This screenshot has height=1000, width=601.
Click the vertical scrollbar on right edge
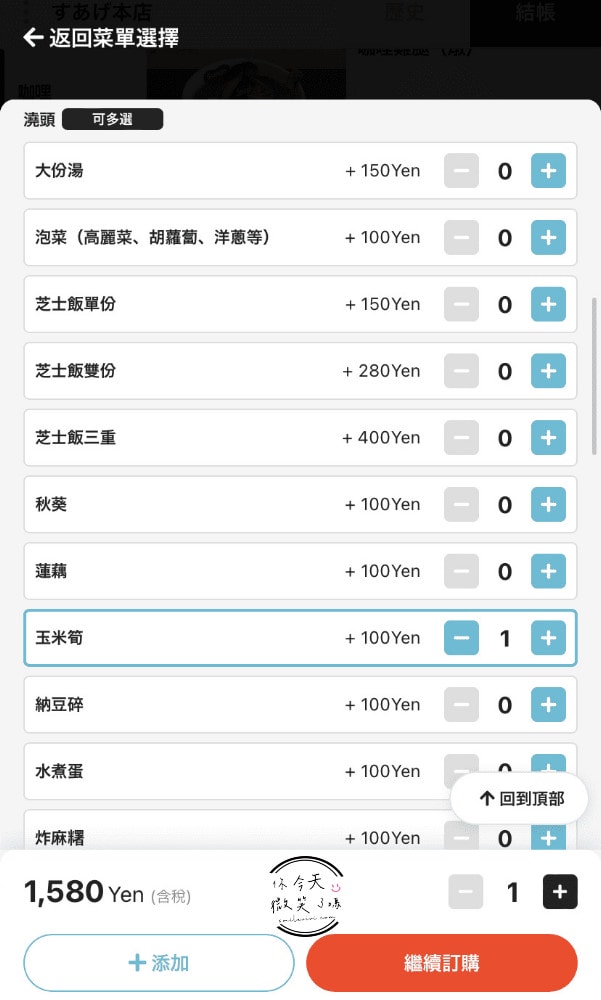click(x=595, y=376)
